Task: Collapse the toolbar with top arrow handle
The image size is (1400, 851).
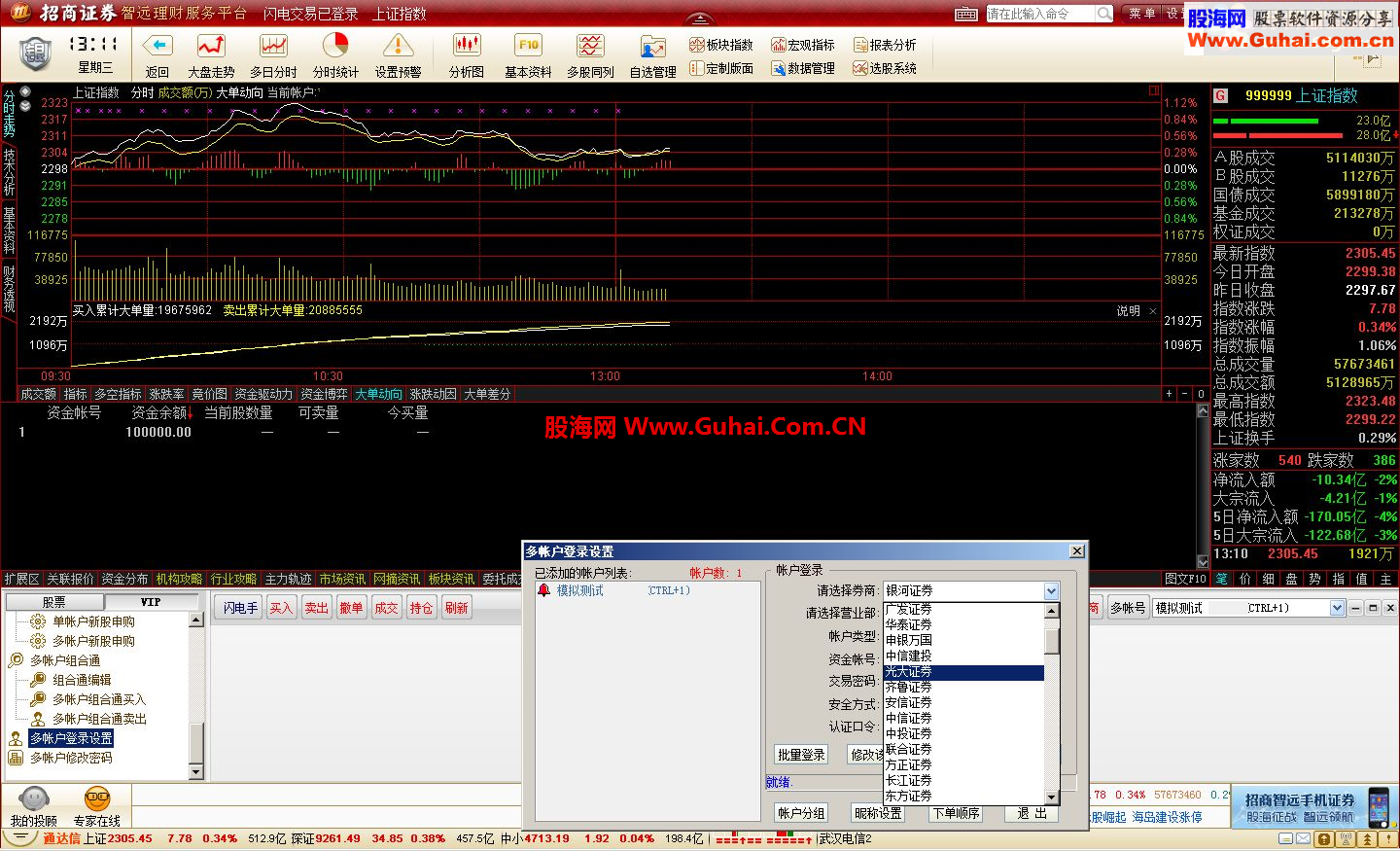Action: [x=699, y=20]
